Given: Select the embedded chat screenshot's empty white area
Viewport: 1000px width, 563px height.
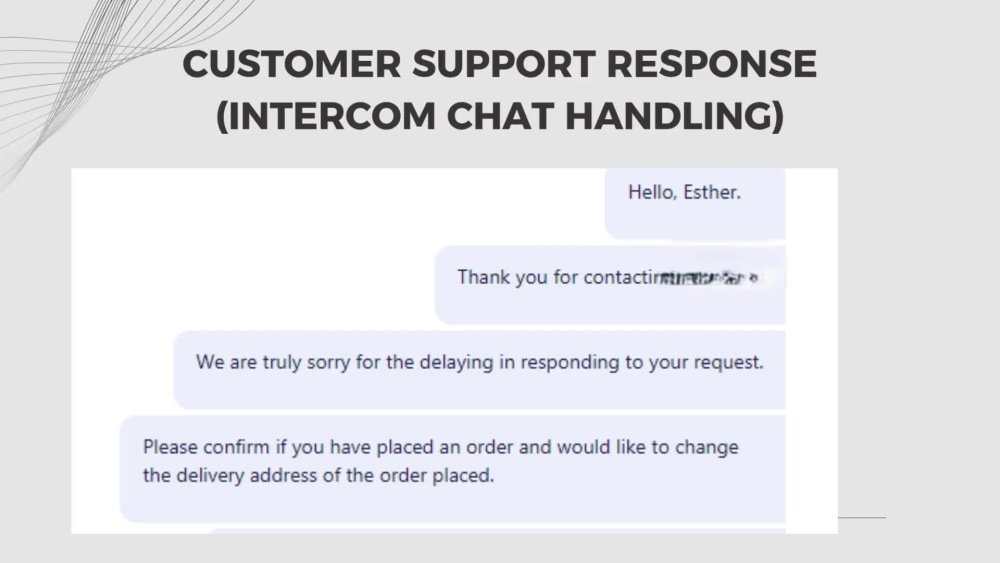Looking at the screenshot, I should 255,249.
